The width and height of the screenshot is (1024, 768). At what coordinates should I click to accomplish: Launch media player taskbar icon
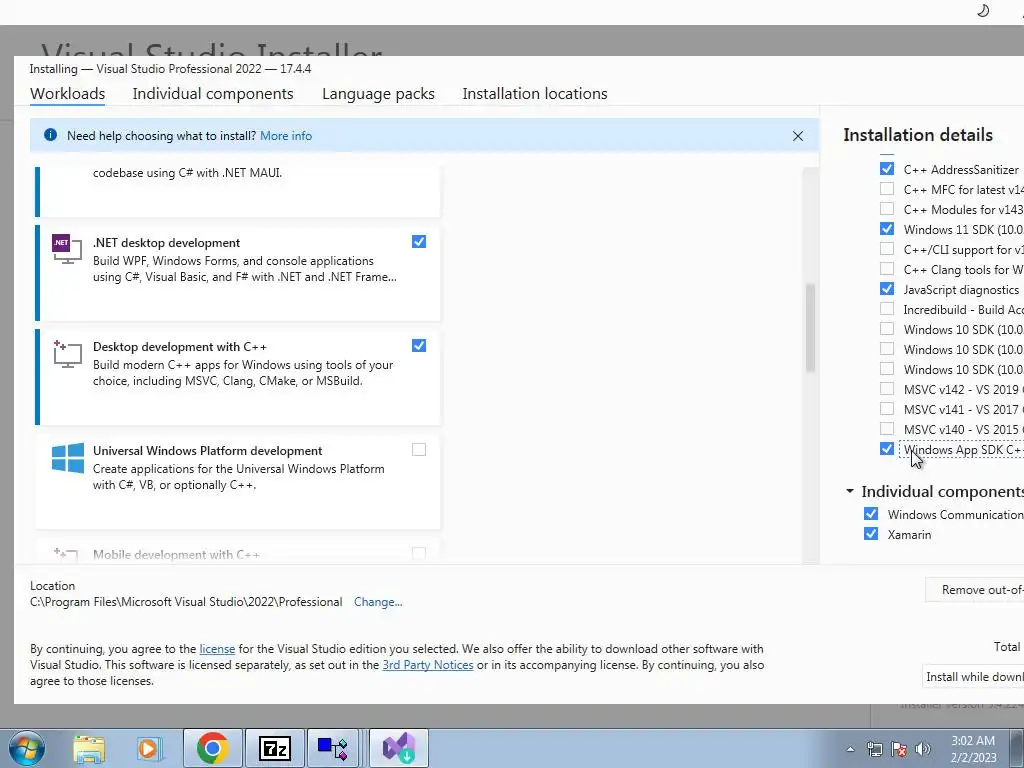[x=149, y=749]
